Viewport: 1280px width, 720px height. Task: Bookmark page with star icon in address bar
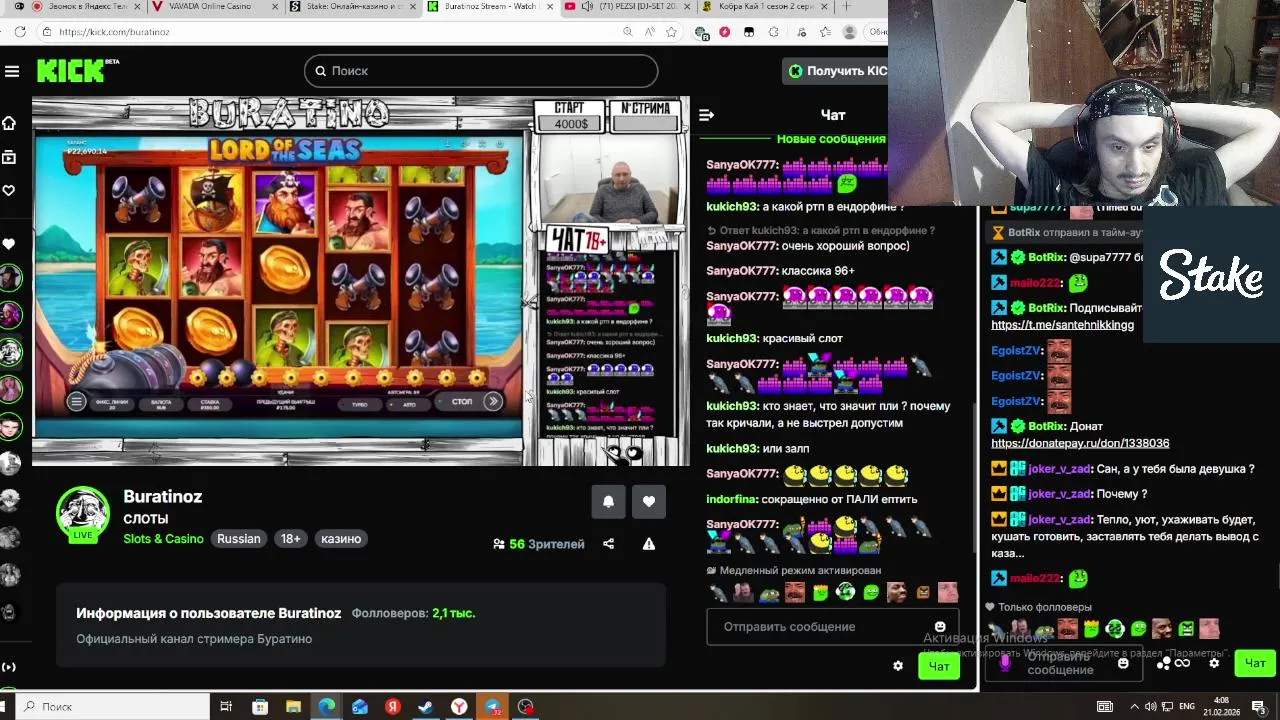[671, 32]
